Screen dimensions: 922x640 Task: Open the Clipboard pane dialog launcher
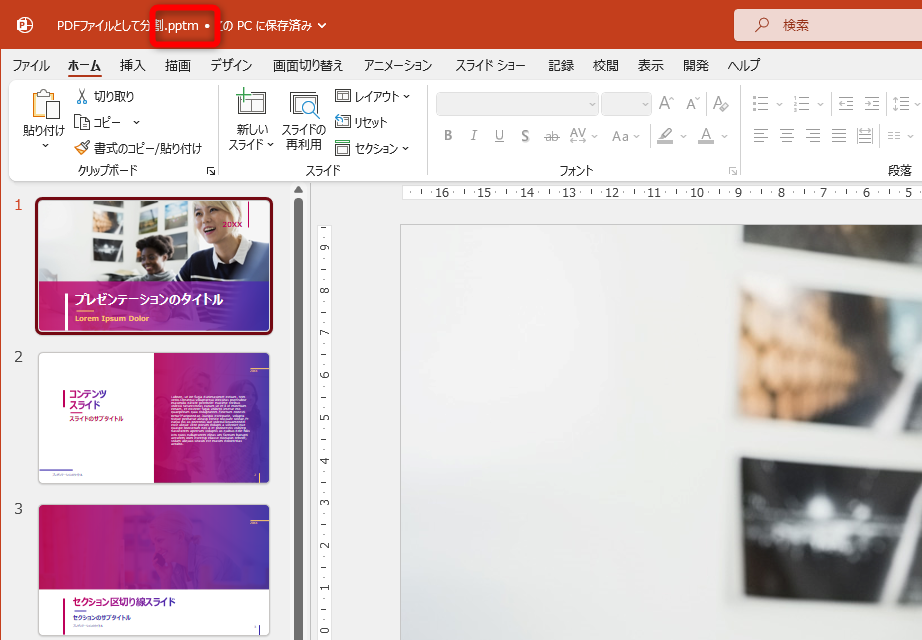click(211, 171)
